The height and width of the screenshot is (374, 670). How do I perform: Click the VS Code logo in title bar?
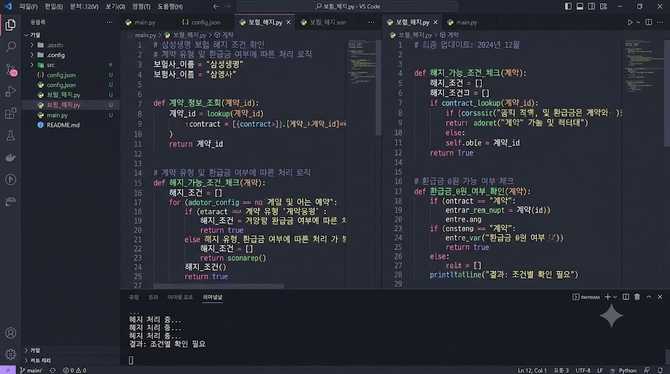click(8, 6)
